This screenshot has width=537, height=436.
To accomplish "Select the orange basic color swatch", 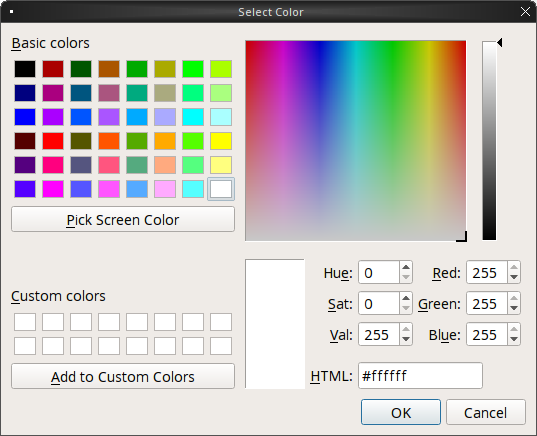I will pyautogui.click(x=165, y=141).
